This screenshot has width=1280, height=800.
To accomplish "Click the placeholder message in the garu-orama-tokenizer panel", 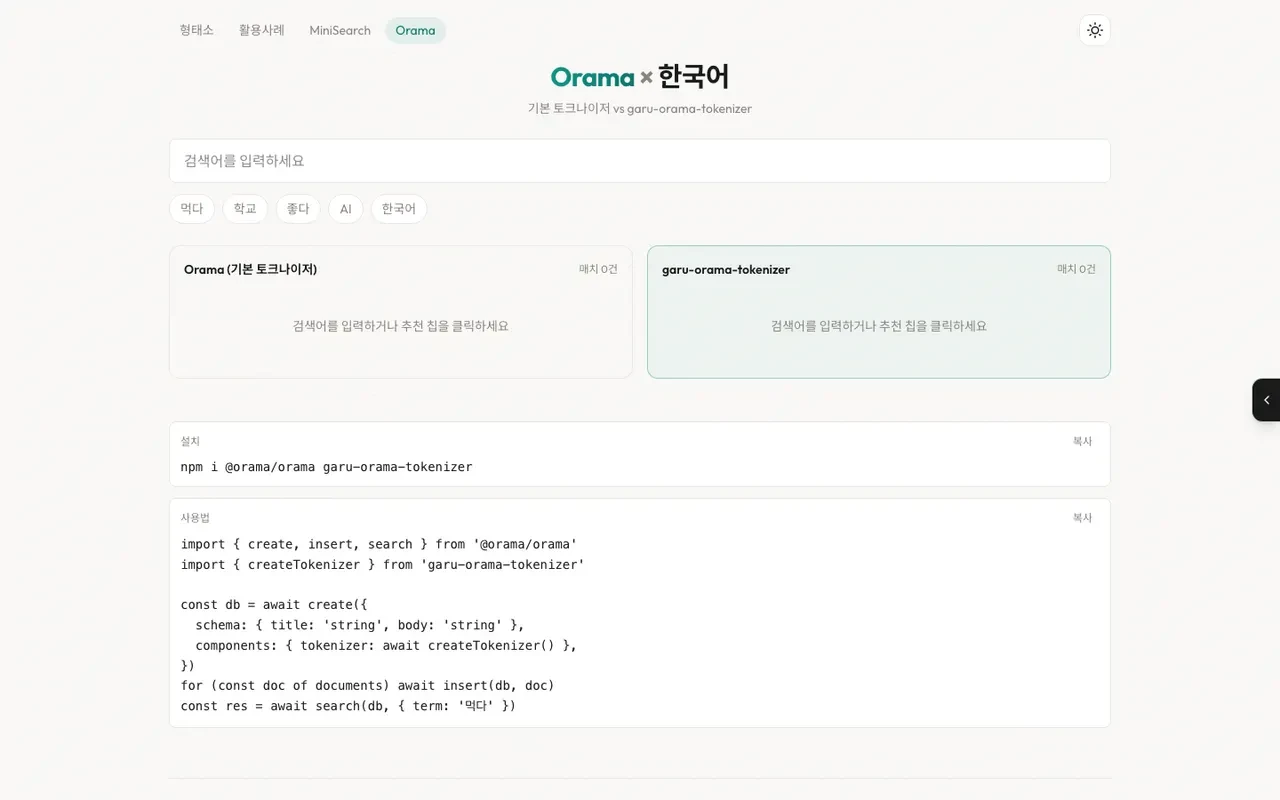I will pyautogui.click(x=879, y=326).
